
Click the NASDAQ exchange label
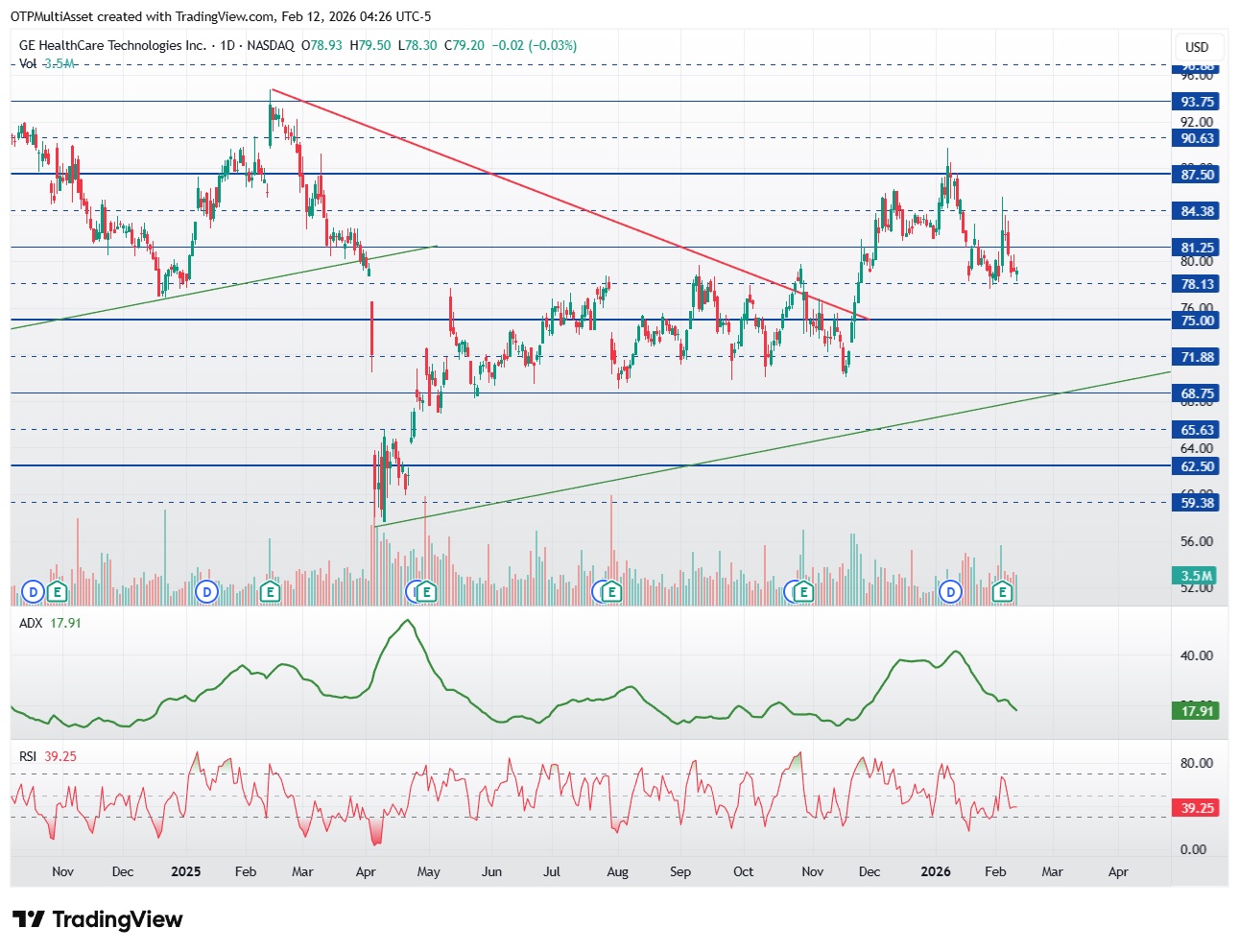click(271, 45)
